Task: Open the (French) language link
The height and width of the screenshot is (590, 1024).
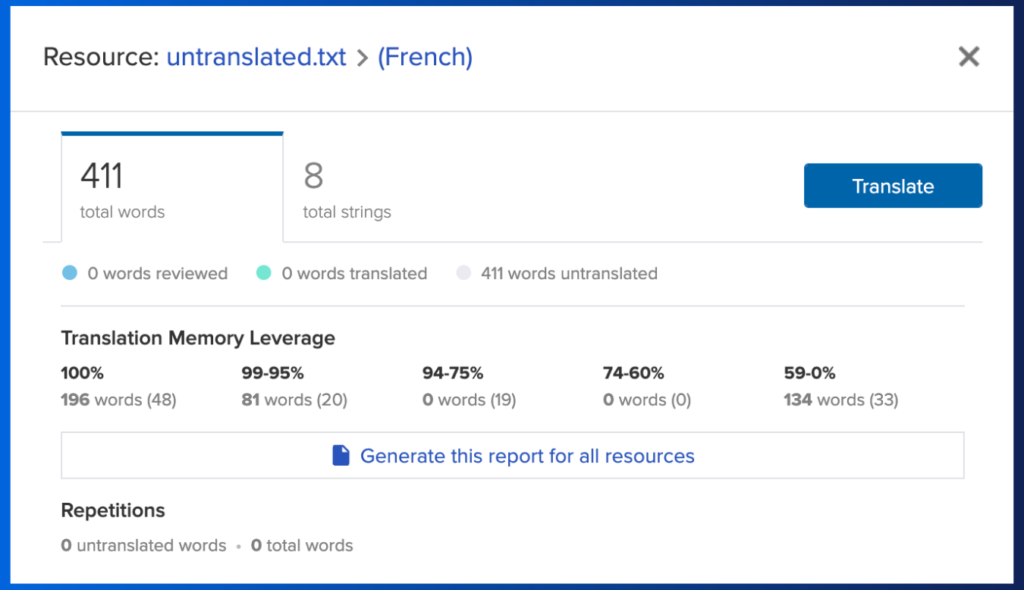Action: [425, 57]
